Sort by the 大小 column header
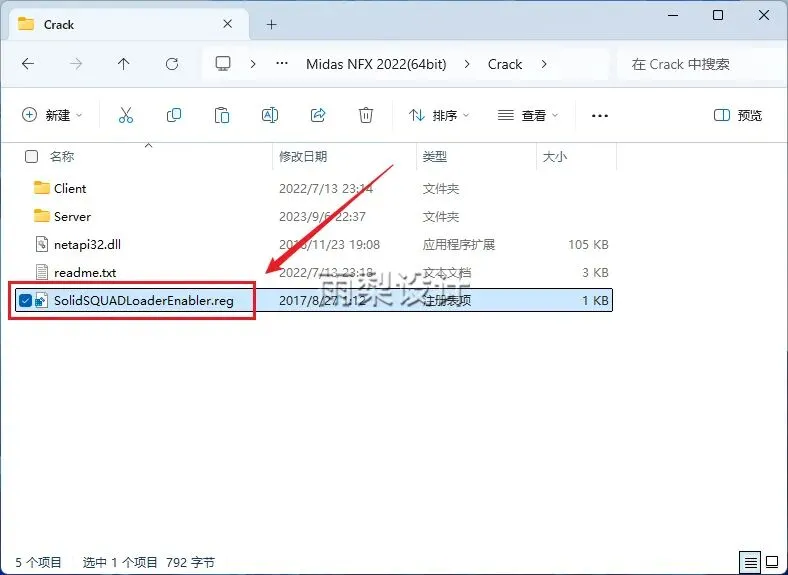The image size is (788, 575). [x=555, y=156]
